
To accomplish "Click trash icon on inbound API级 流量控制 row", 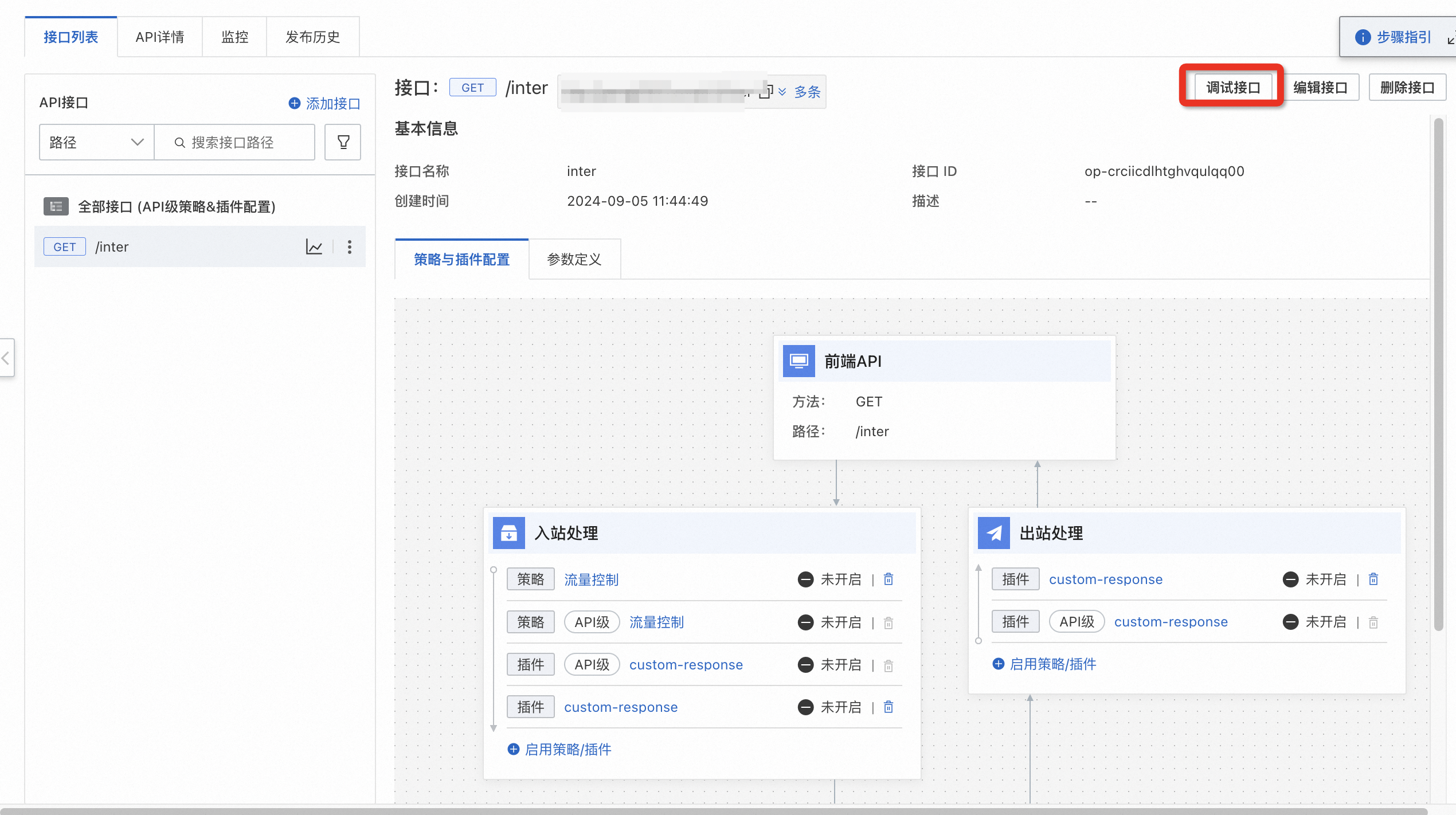I will 889,622.
